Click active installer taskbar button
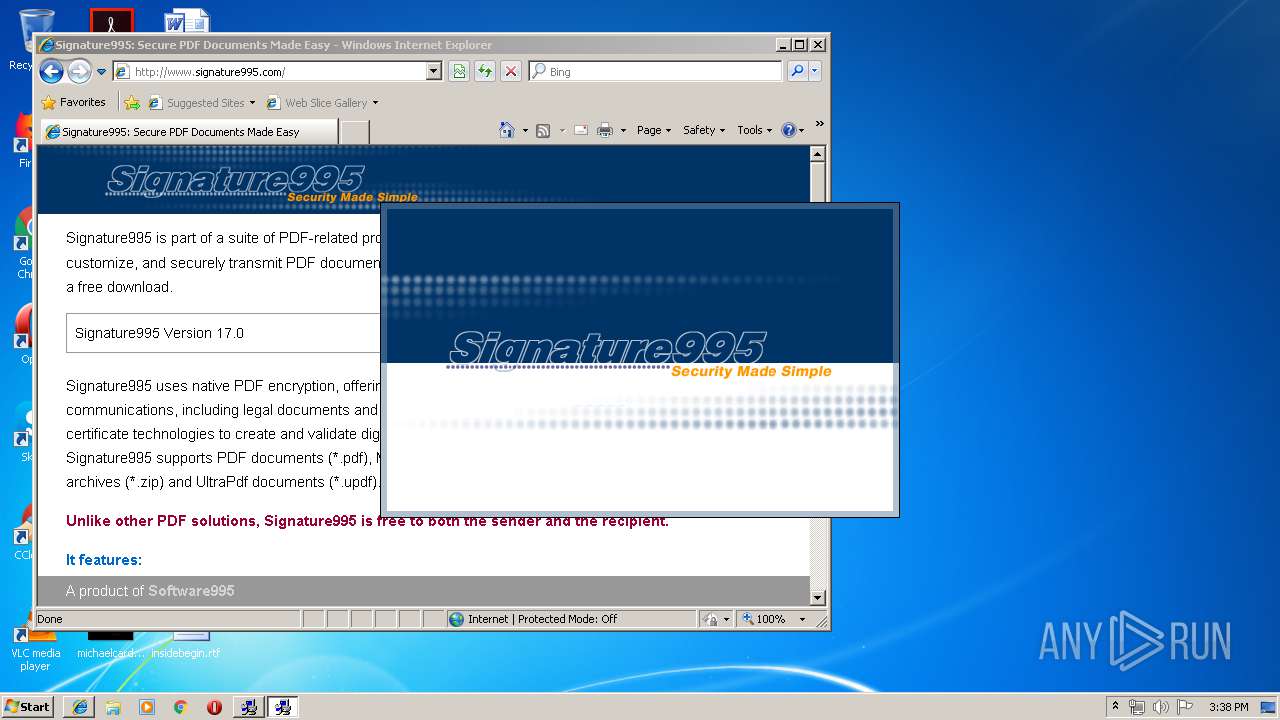 tap(283, 707)
